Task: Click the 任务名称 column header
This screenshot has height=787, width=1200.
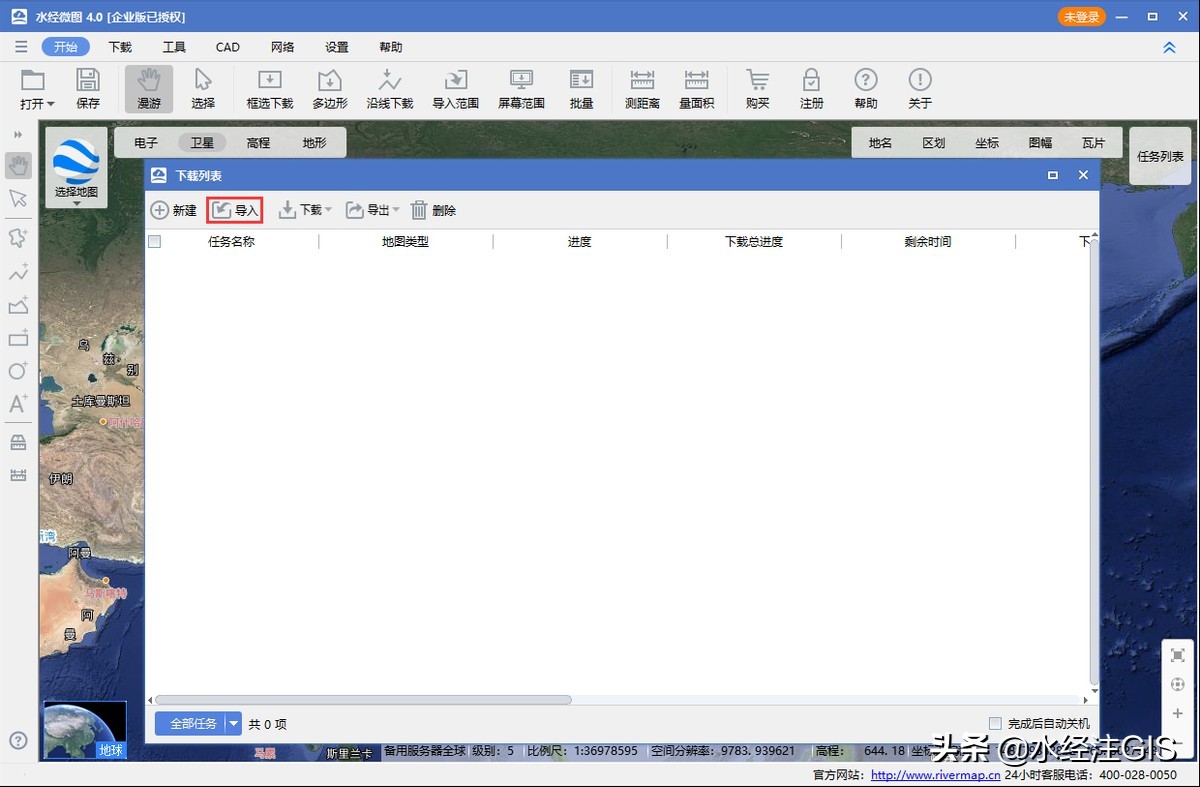Action: point(231,242)
